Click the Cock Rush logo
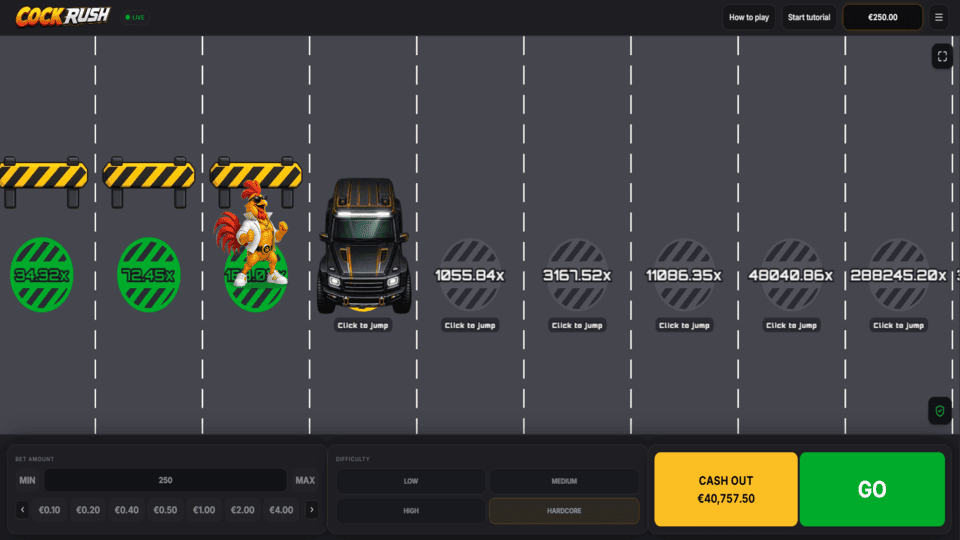Viewport: 960px width, 540px height. click(x=63, y=17)
